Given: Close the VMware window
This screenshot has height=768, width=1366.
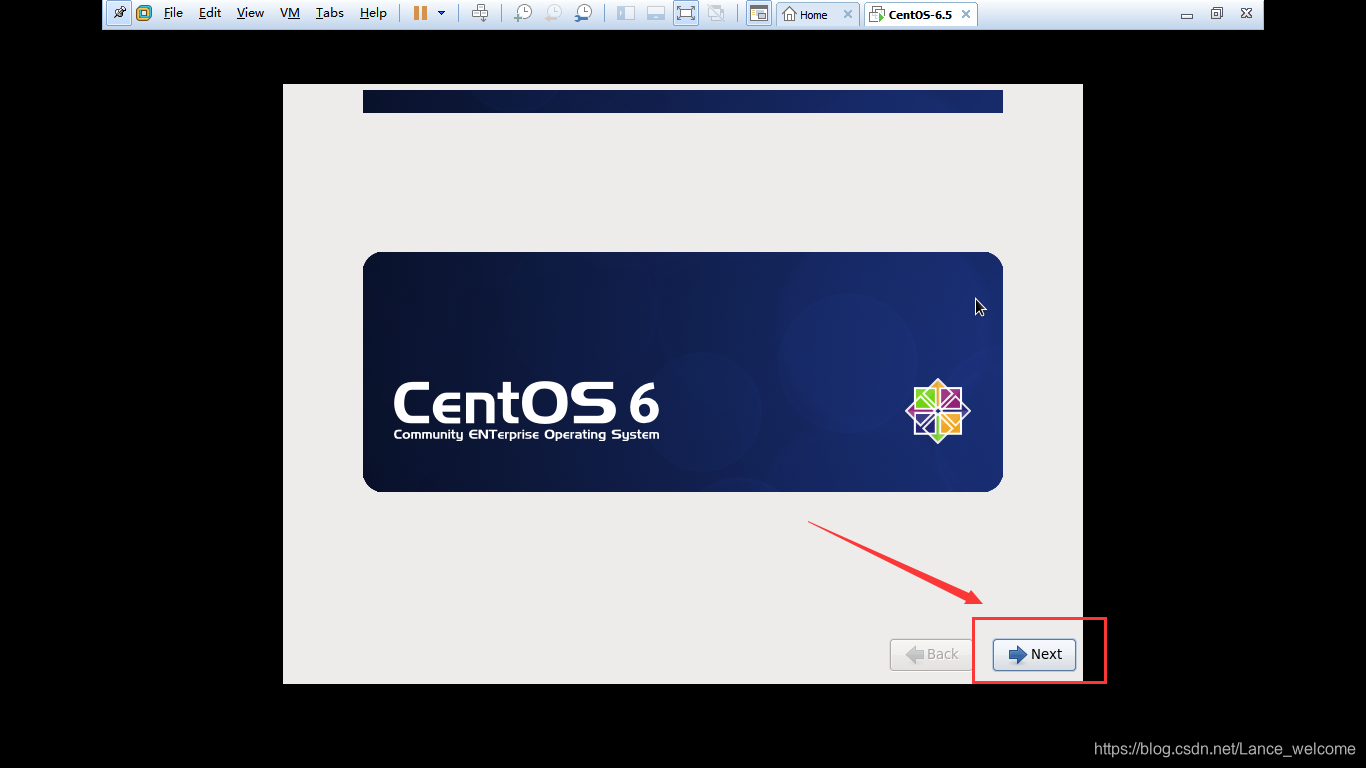Looking at the screenshot, I should click(1246, 14).
